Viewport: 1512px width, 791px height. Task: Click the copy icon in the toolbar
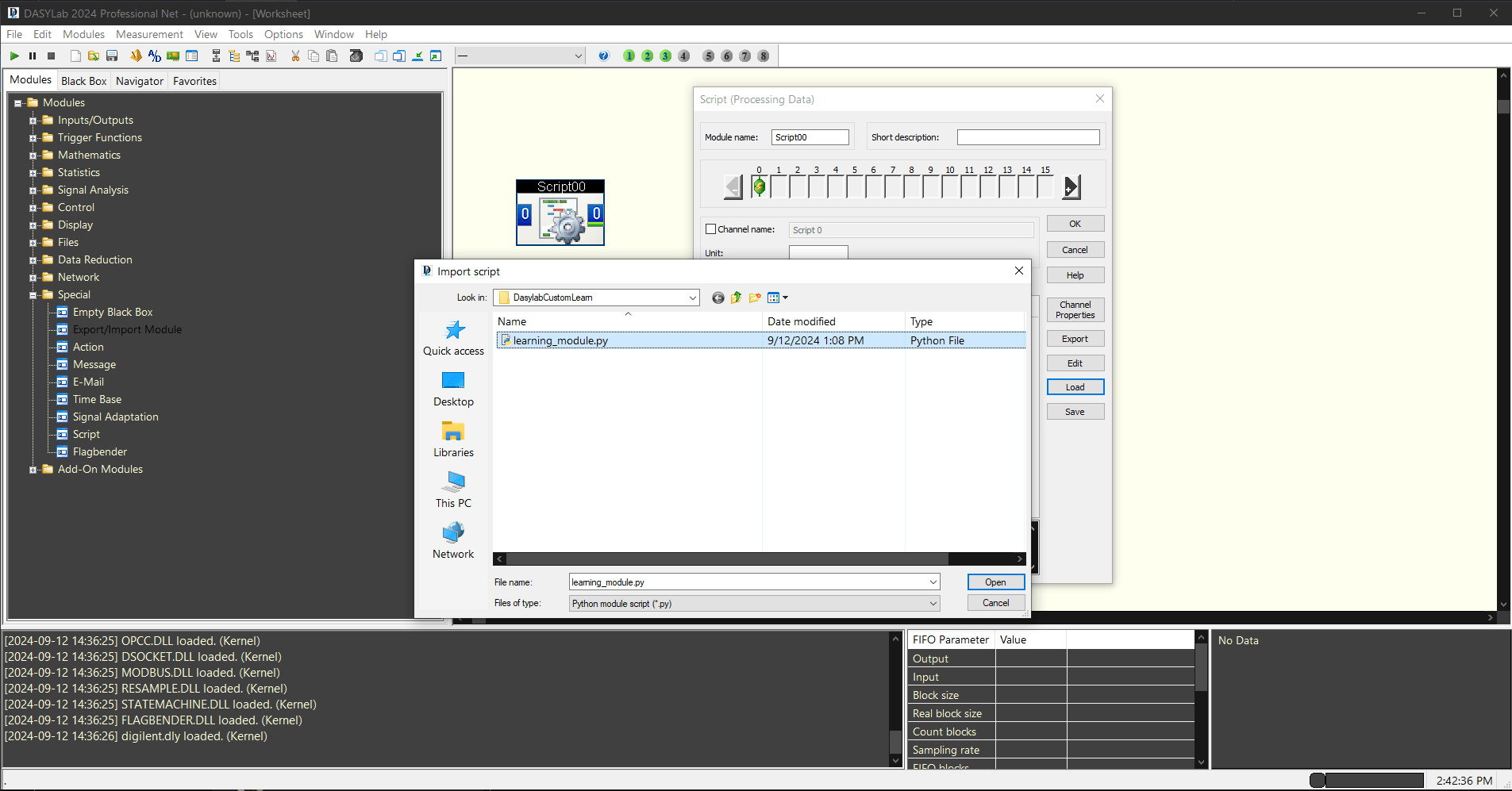pyautogui.click(x=314, y=56)
